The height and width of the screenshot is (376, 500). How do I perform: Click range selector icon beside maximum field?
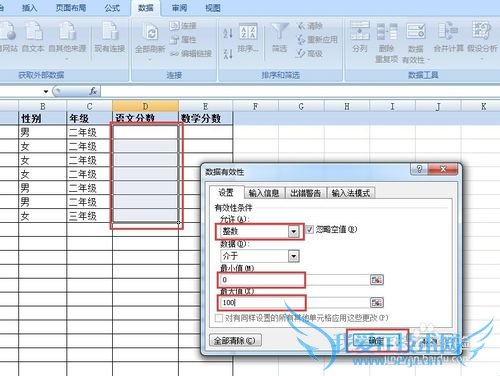pyautogui.click(x=377, y=302)
